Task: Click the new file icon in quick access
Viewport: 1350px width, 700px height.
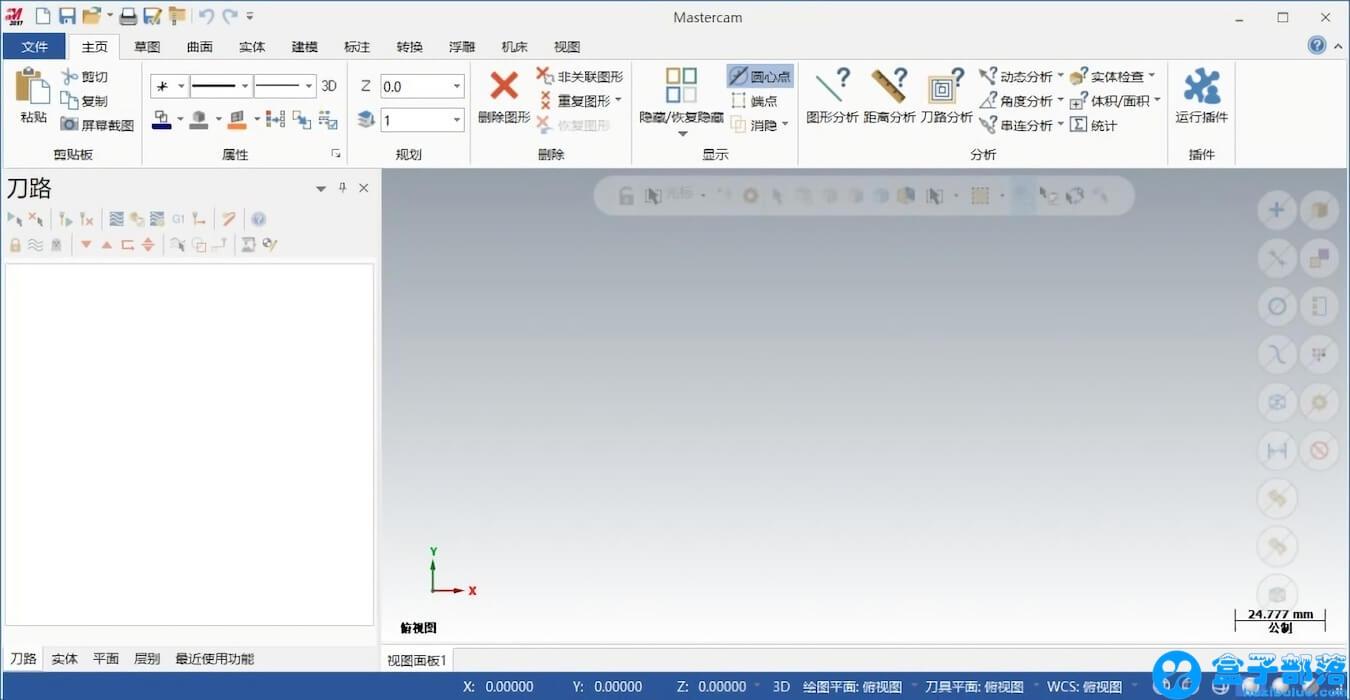Action: click(x=43, y=16)
